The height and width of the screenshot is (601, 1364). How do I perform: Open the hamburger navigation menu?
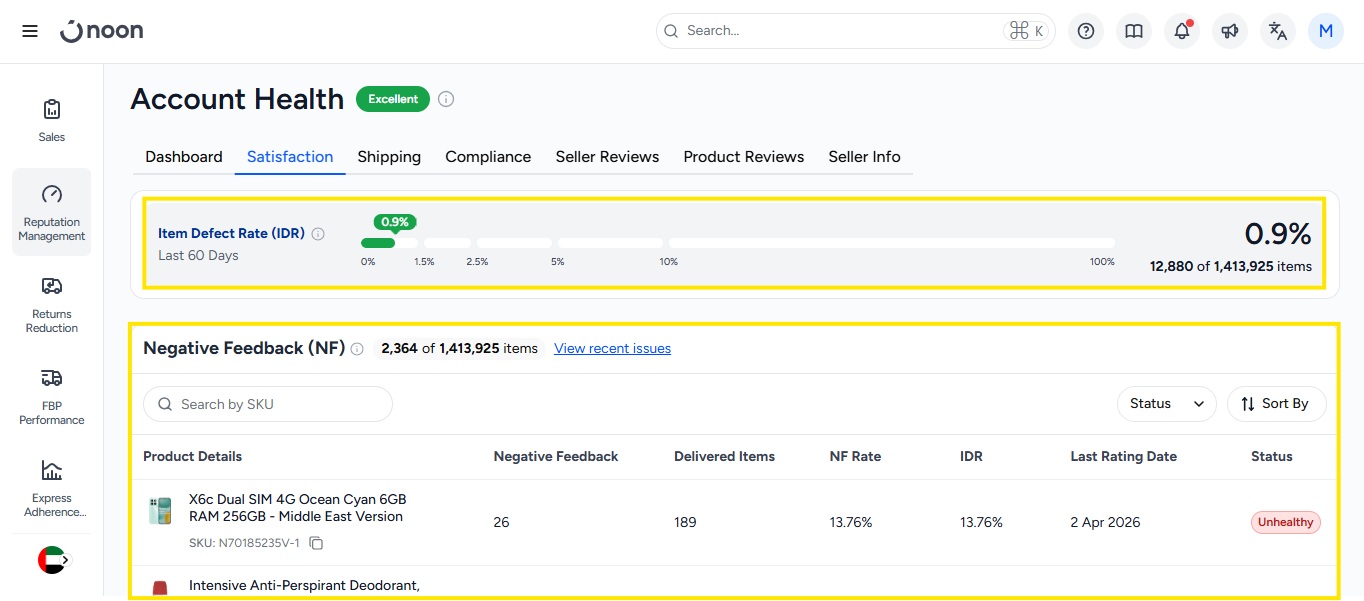30,31
